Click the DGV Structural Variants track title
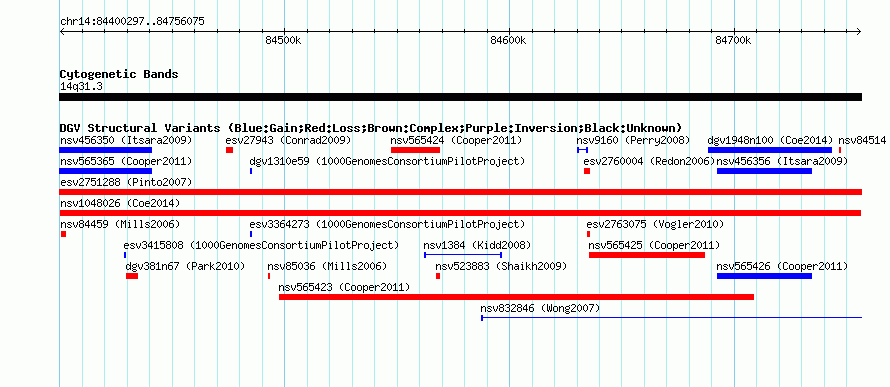 [x=371, y=128]
